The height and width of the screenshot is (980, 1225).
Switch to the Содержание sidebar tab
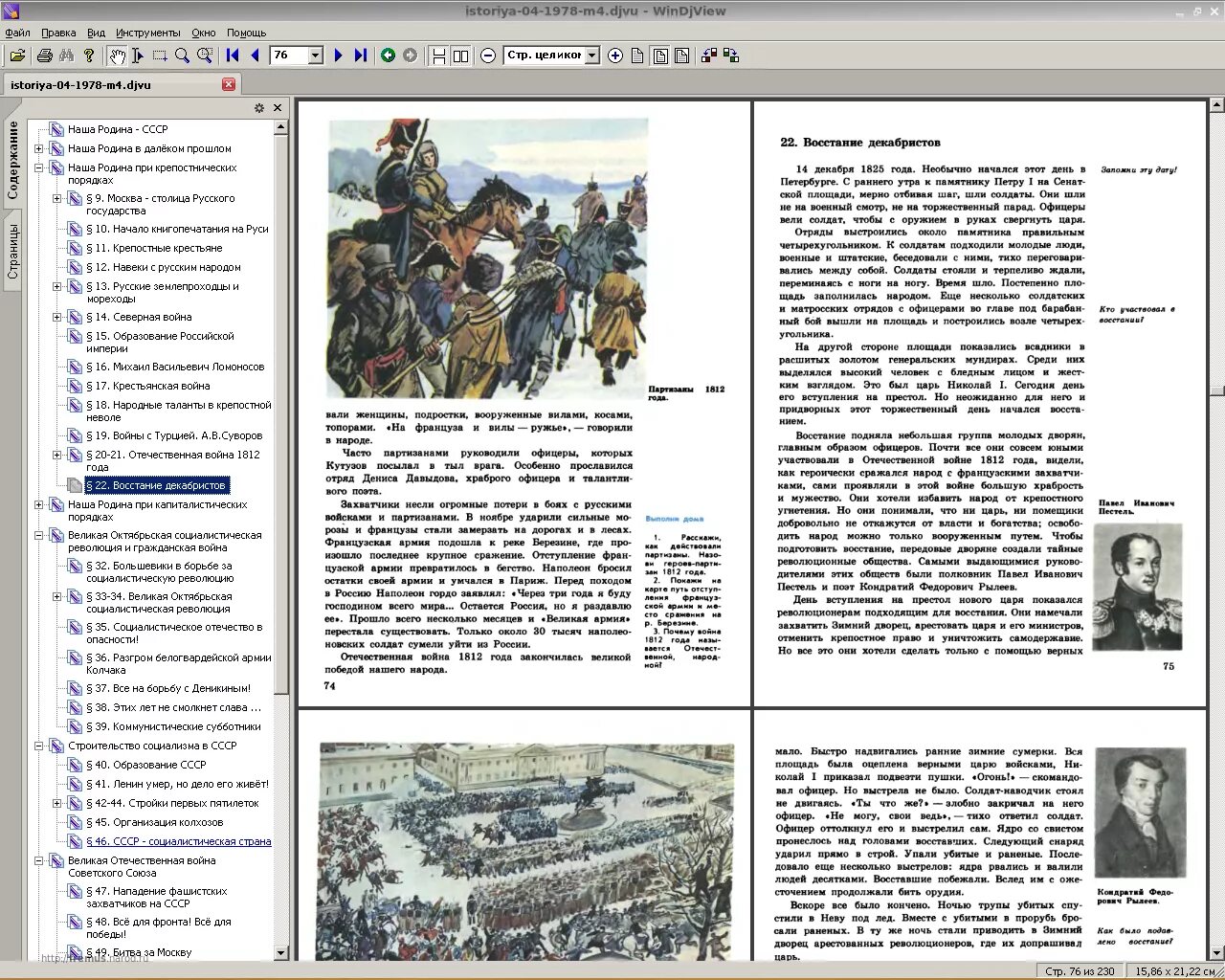(12, 159)
